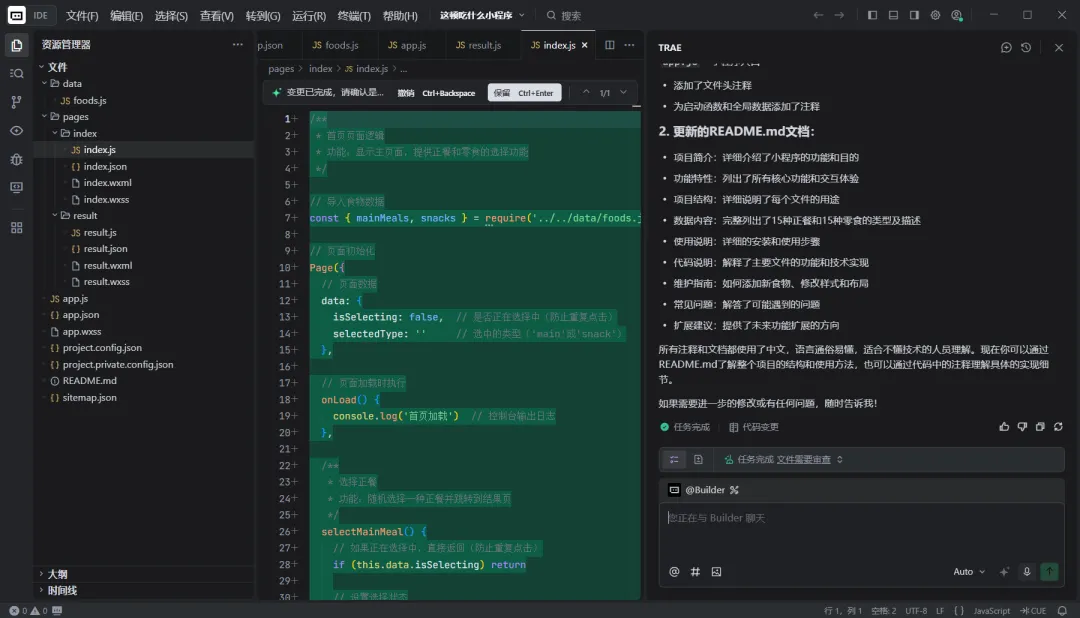The image size is (1080, 618).
Task: Split the editor to the right
Action: [x=610, y=45]
